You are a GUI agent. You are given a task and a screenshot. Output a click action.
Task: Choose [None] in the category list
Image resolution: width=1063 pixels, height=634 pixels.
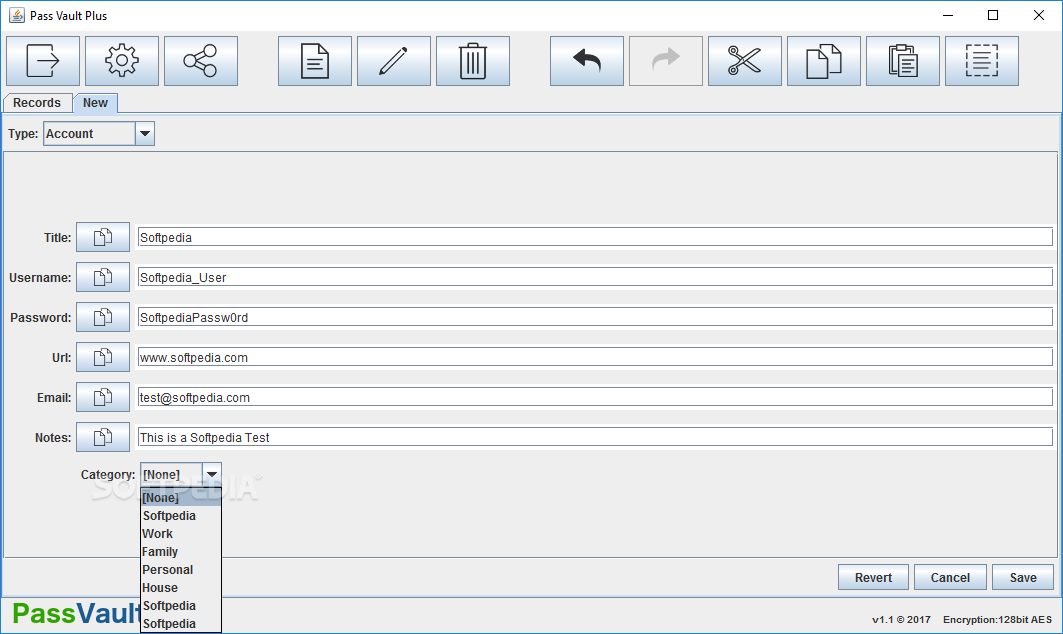[181, 498]
